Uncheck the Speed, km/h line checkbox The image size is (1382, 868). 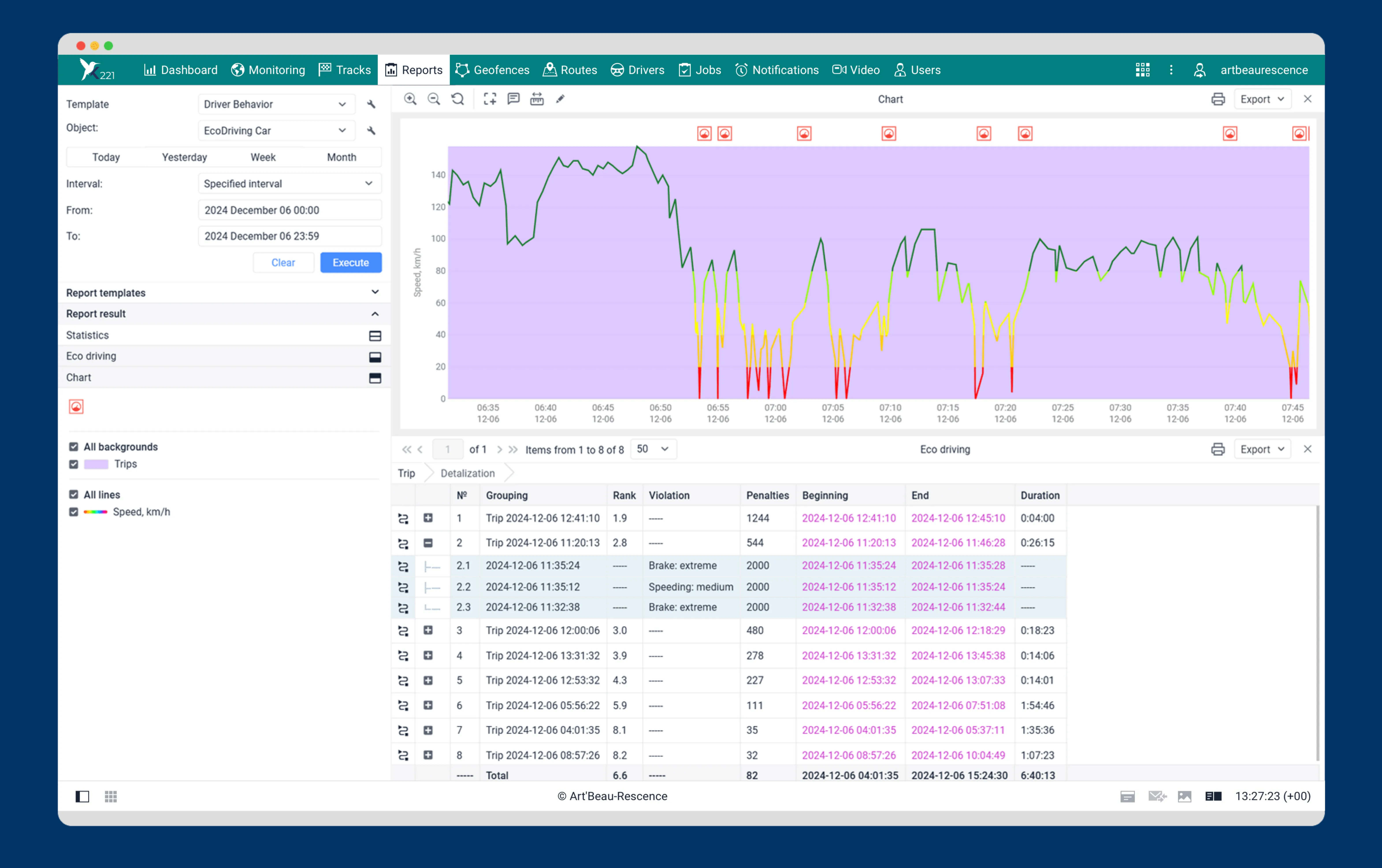73,512
